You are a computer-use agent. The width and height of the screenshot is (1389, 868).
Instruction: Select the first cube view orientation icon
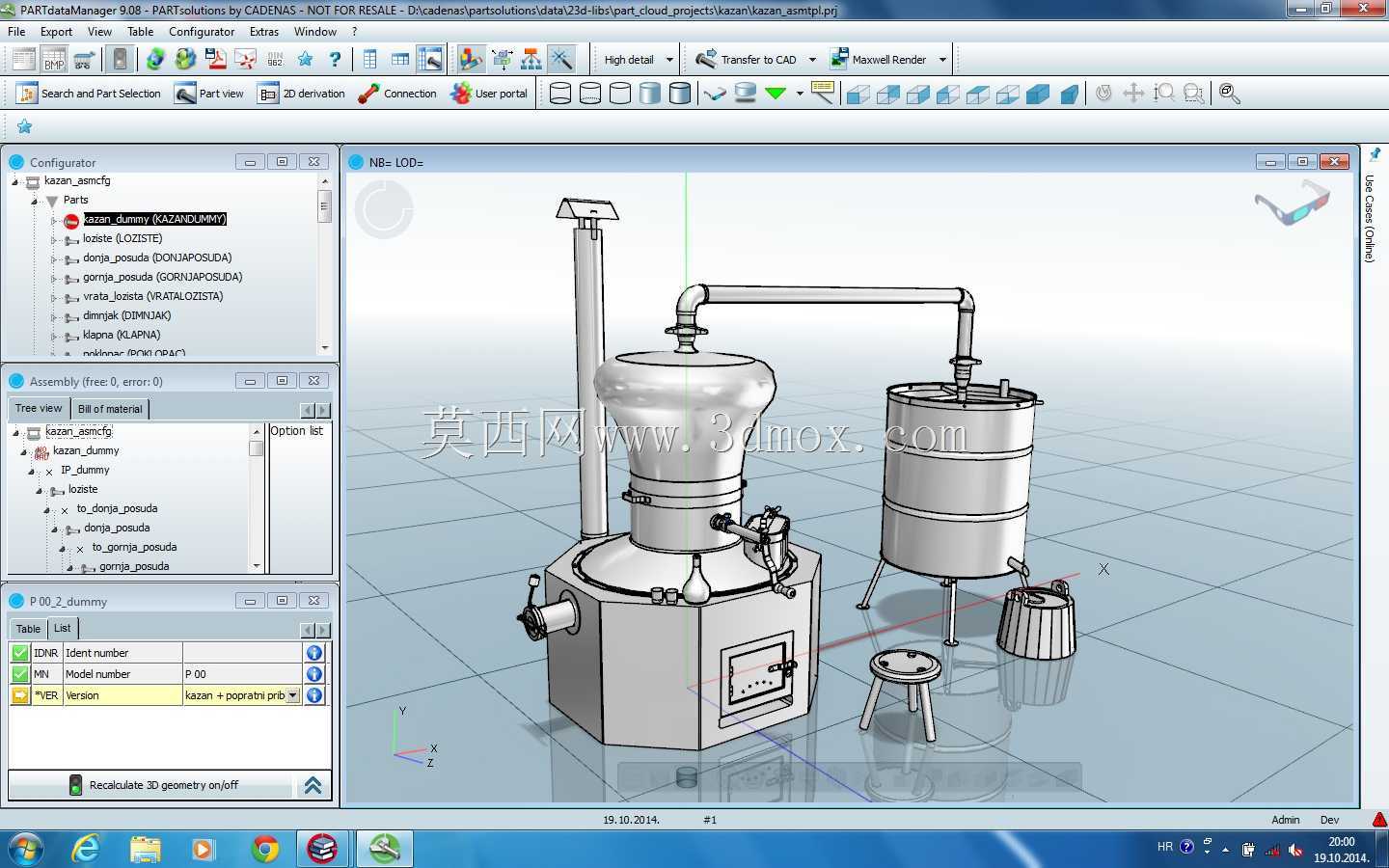pos(858,94)
